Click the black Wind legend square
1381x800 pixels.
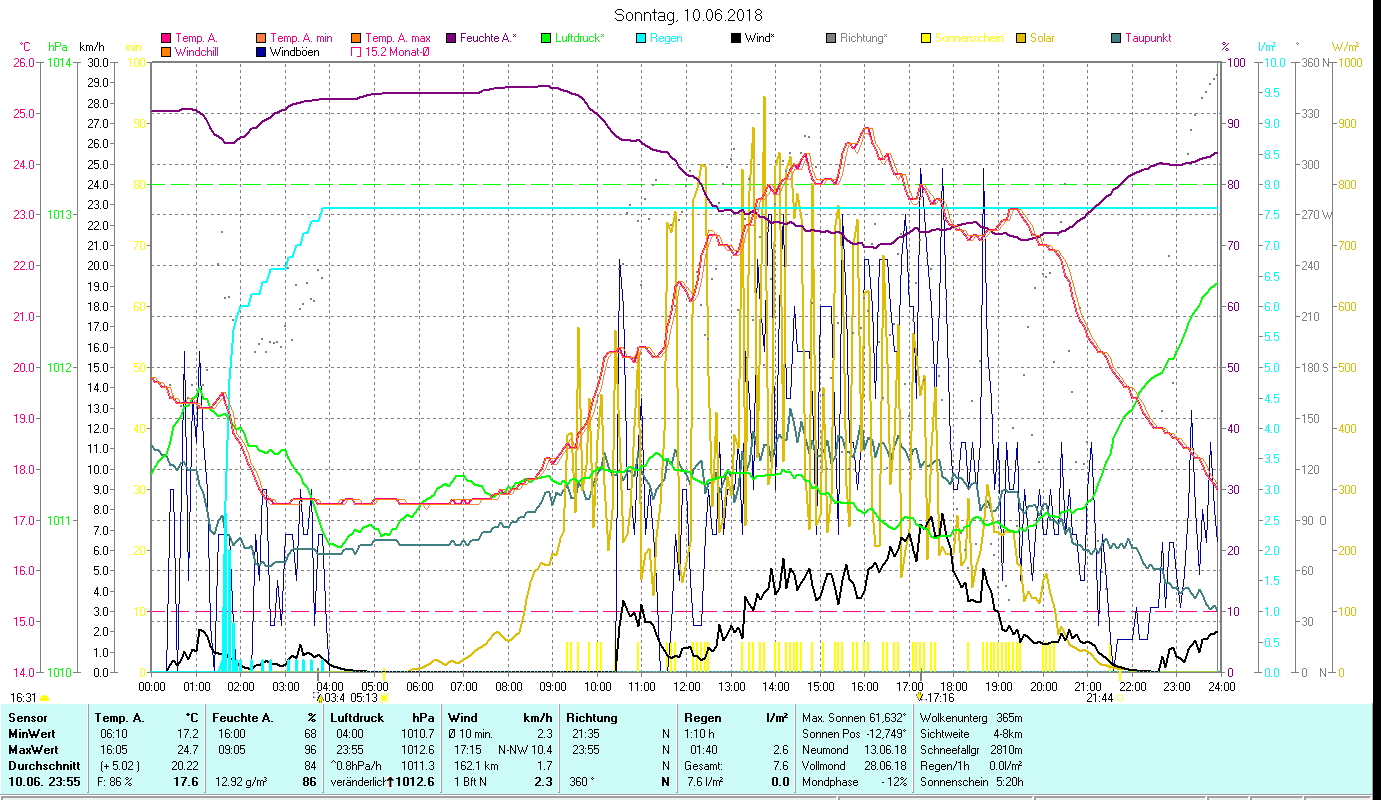click(736, 38)
